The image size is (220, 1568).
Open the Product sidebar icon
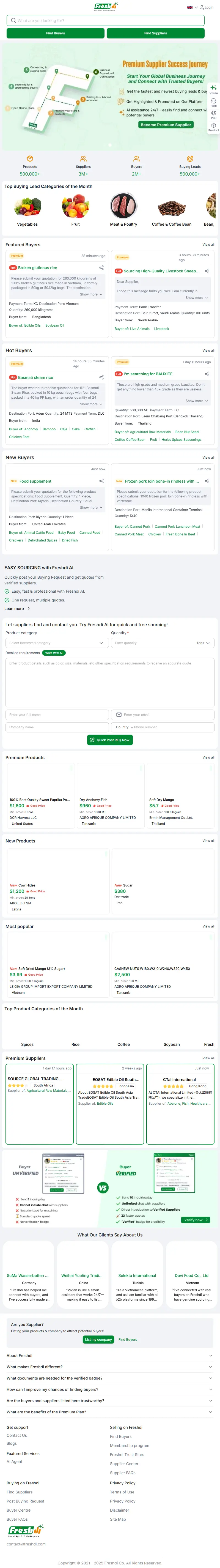[x=213, y=125]
